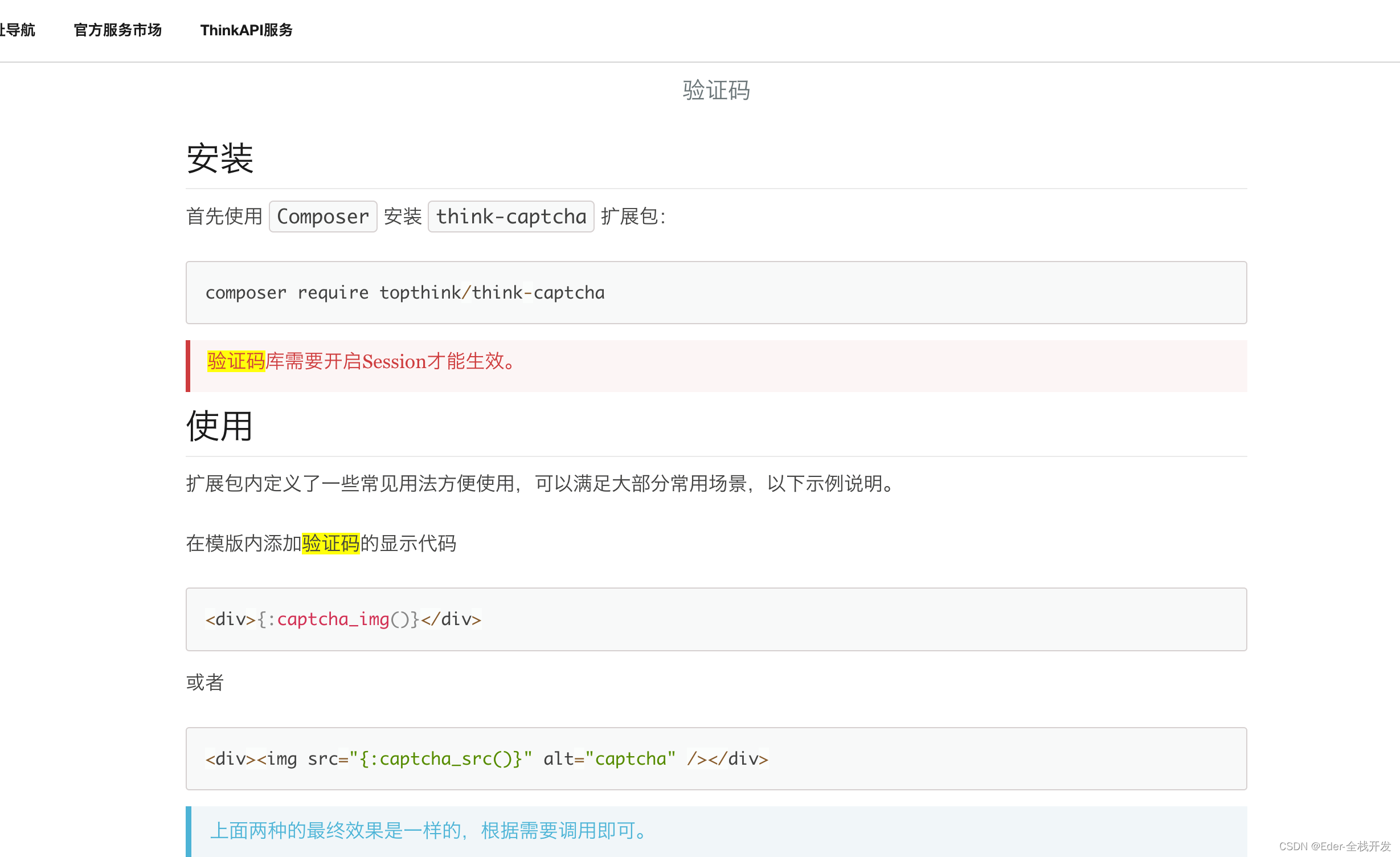Click the 使用 section heading

(219, 426)
